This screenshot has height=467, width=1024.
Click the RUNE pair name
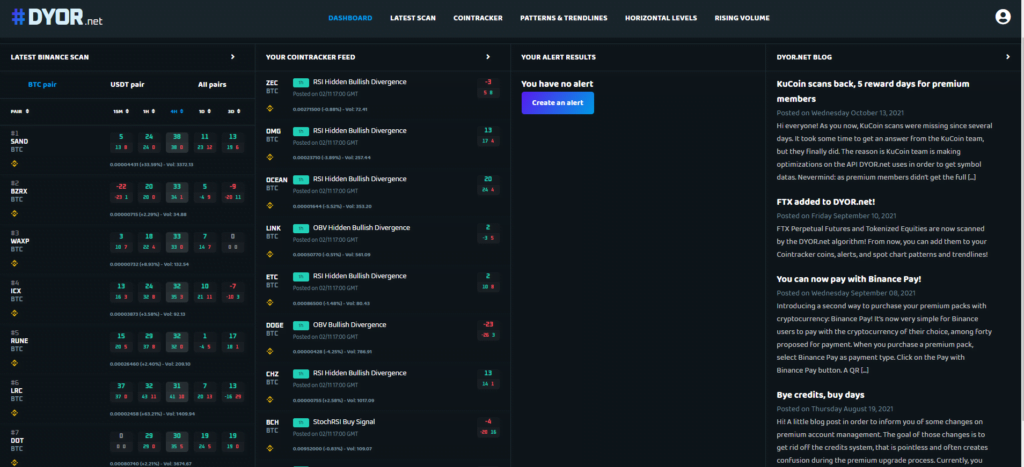(x=19, y=340)
